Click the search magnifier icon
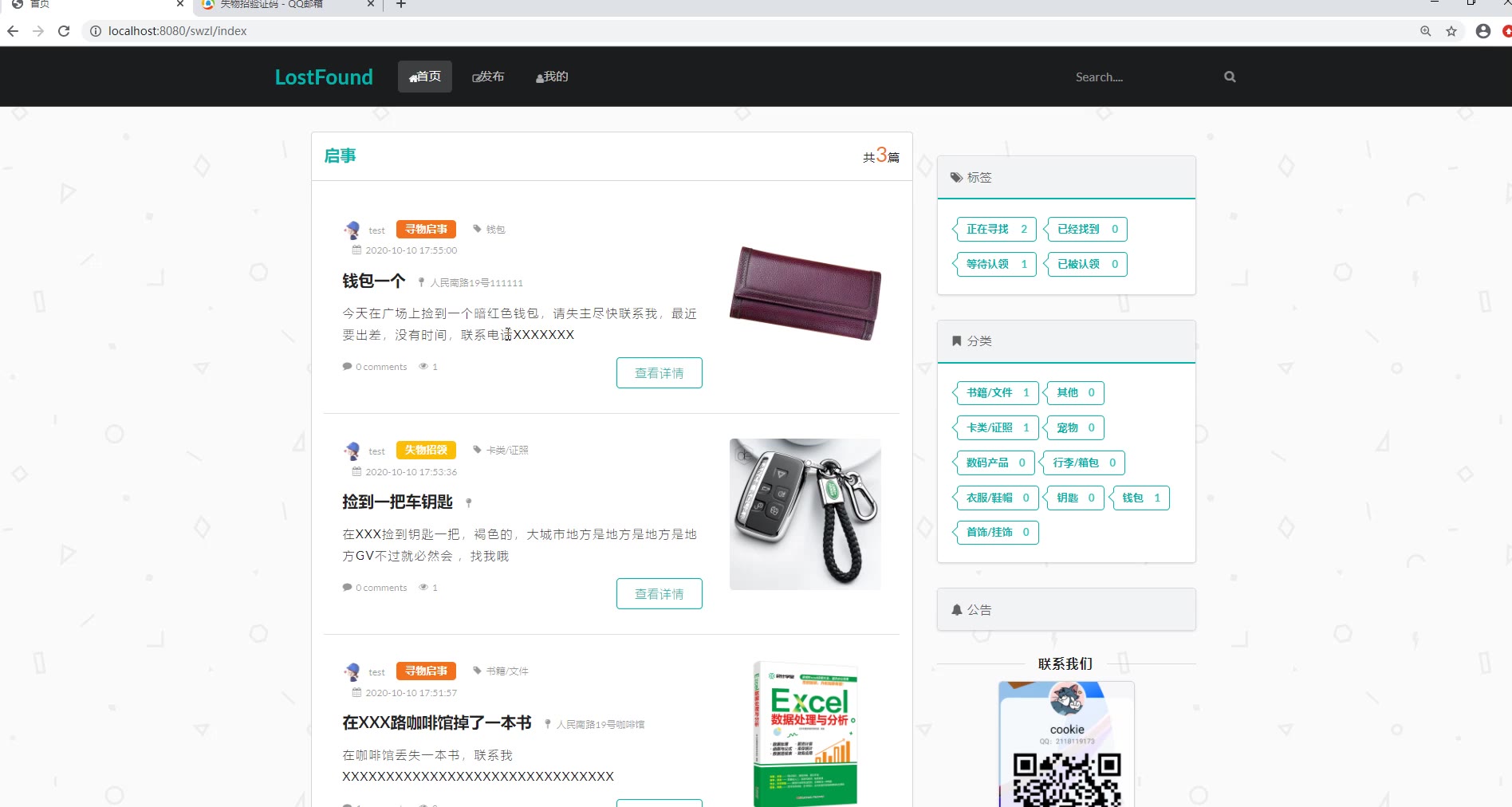The image size is (1512, 807). (x=1230, y=77)
